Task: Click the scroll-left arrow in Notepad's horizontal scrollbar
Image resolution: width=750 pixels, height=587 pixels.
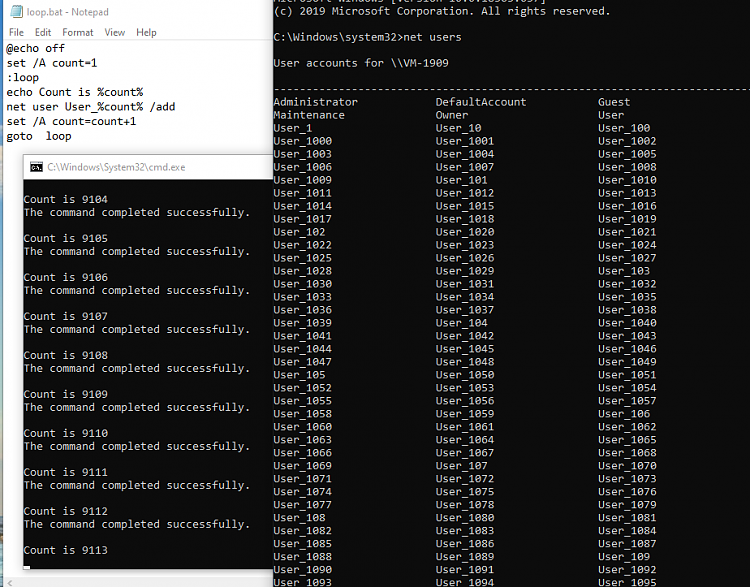Action: (9, 583)
